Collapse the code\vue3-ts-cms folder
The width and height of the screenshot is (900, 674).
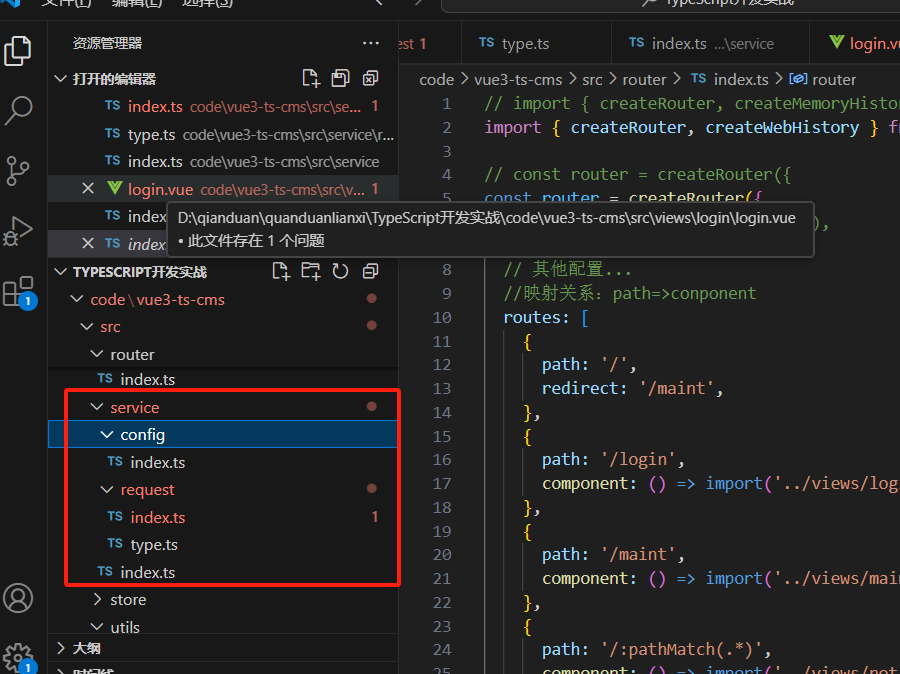pyautogui.click(x=76, y=299)
